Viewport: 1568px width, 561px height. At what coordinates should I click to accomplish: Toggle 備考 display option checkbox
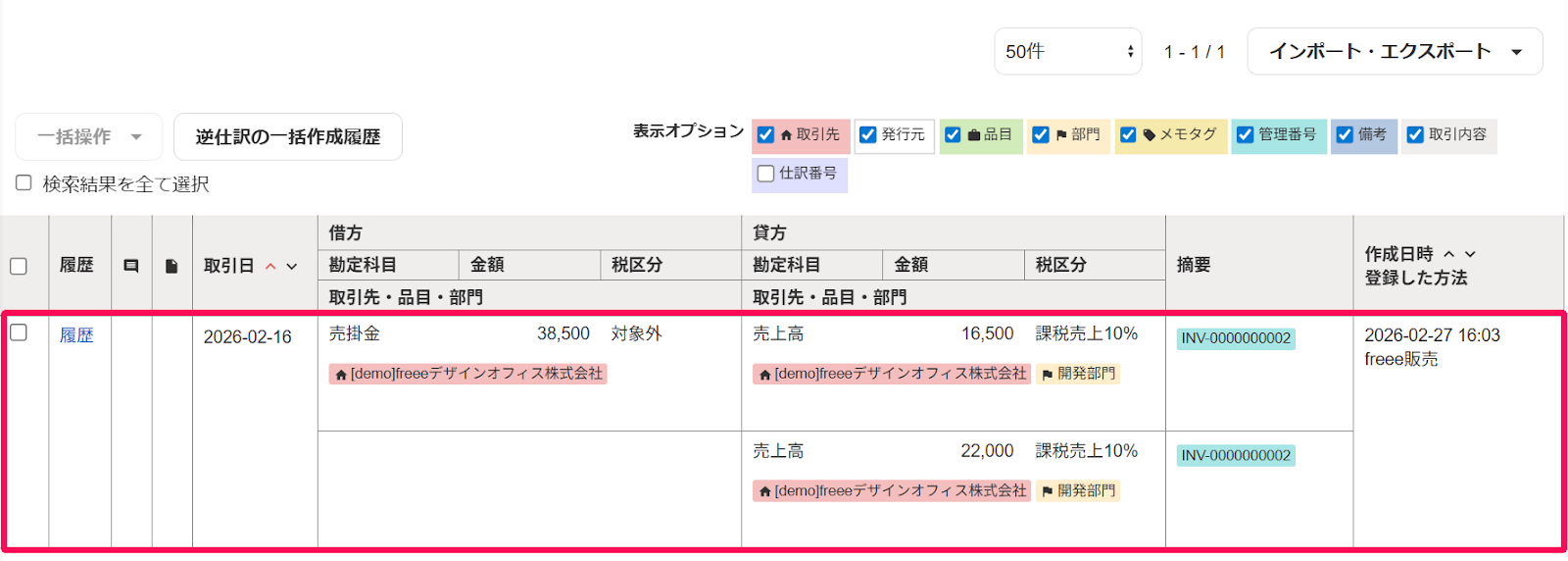[1345, 134]
